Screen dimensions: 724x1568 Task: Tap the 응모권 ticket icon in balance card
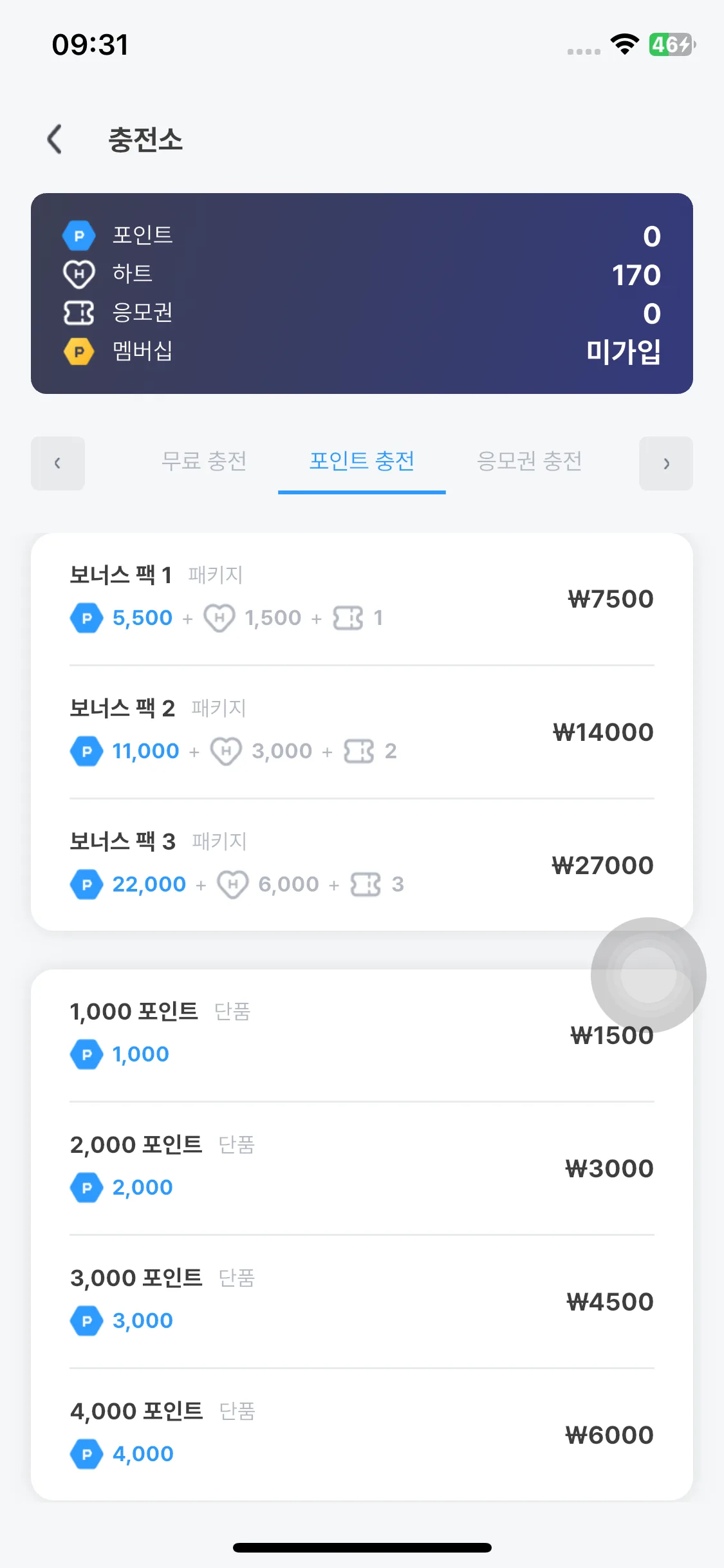point(79,313)
